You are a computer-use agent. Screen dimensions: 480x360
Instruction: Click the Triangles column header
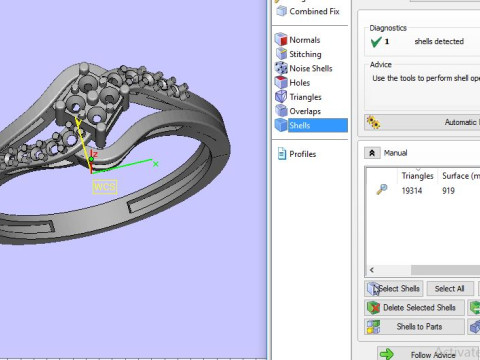(417, 176)
